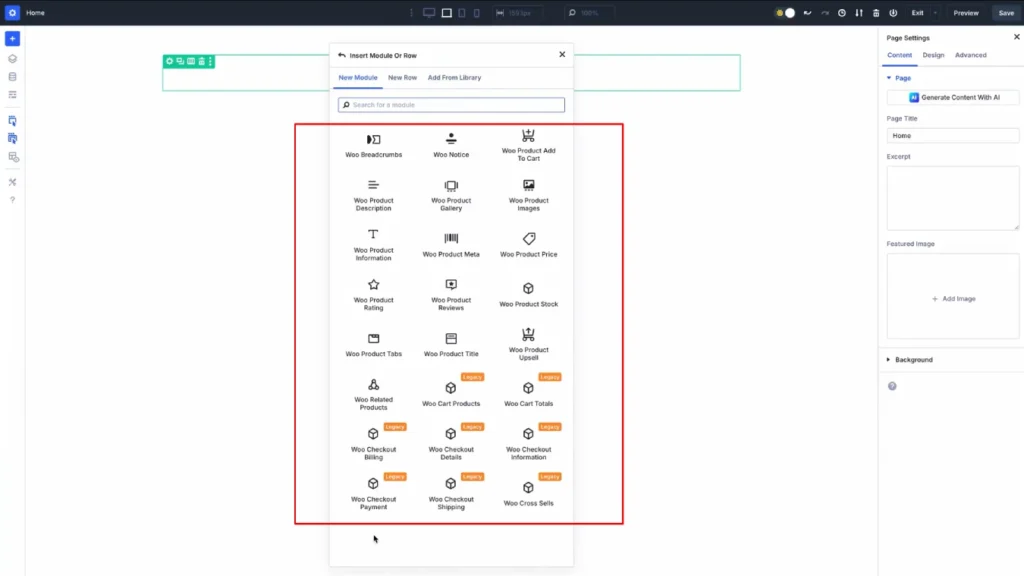The height and width of the screenshot is (576, 1024).
Task: Open the Exit button dropdown arrow
Action: (934, 12)
